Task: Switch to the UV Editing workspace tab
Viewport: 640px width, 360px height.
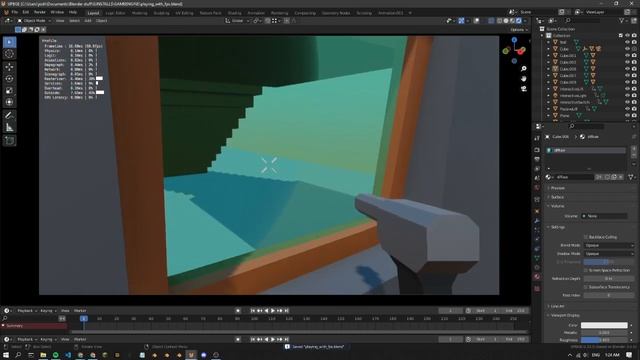Action: coord(184,13)
